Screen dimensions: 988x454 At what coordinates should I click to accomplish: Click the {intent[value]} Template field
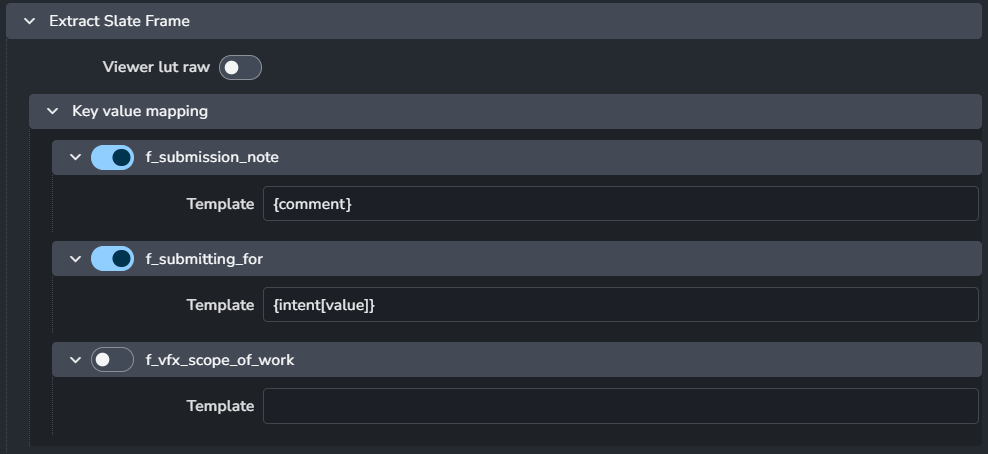point(620,304)
